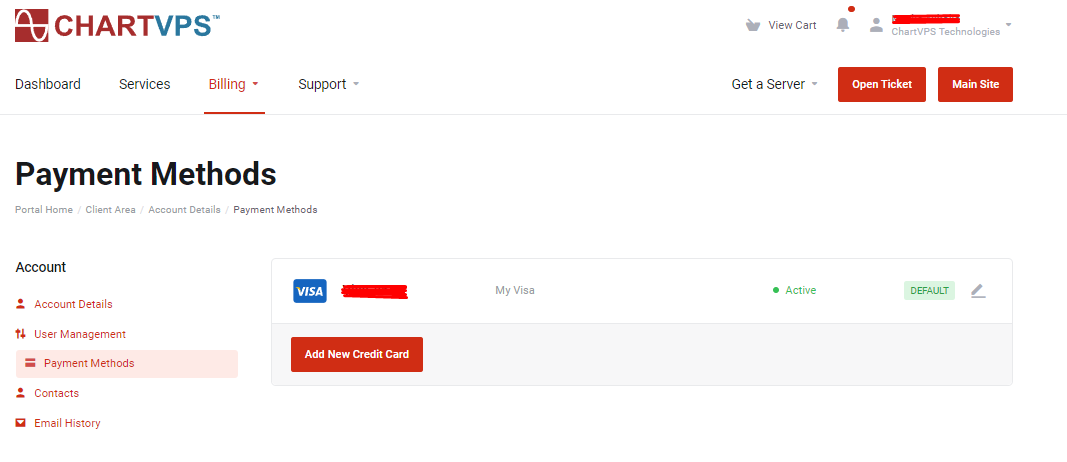Click the Visa card logo
Image resolution: width=1067 pixels, height=462 pixels.
(x=310, y=291)
